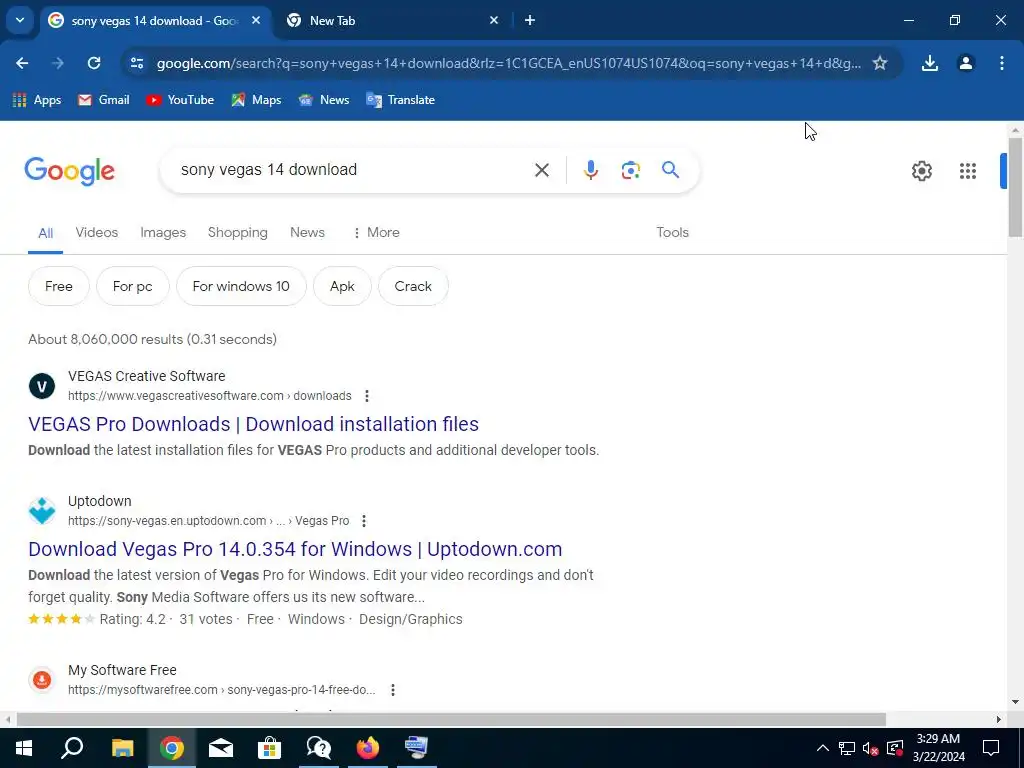Click VEGAS Creative Software site icon
Viewport: 1024px width, 768px height.
pyautogui.click(x=42, y=386)
